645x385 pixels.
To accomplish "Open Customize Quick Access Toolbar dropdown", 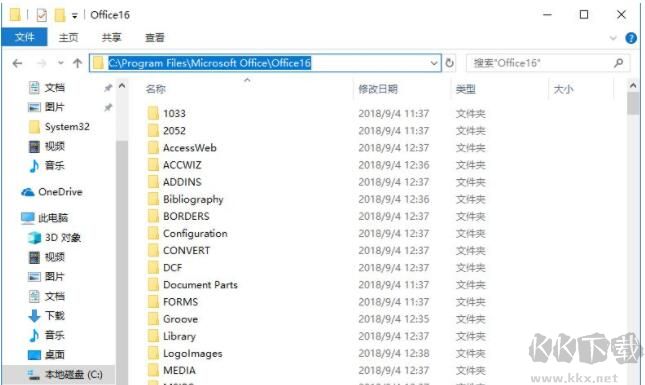I will pyautogui.click(x=74, y=16).
